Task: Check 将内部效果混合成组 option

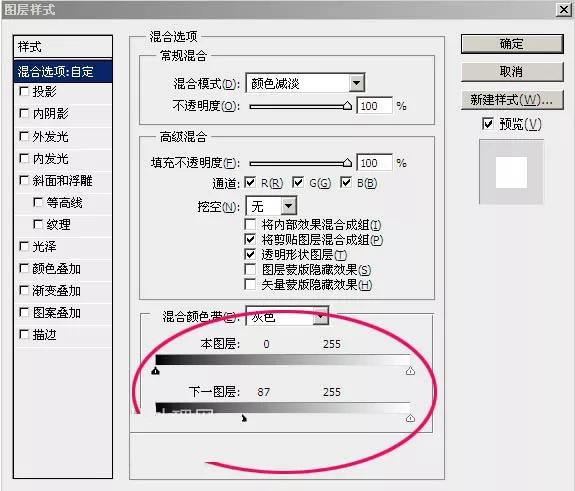Action: 250,224
